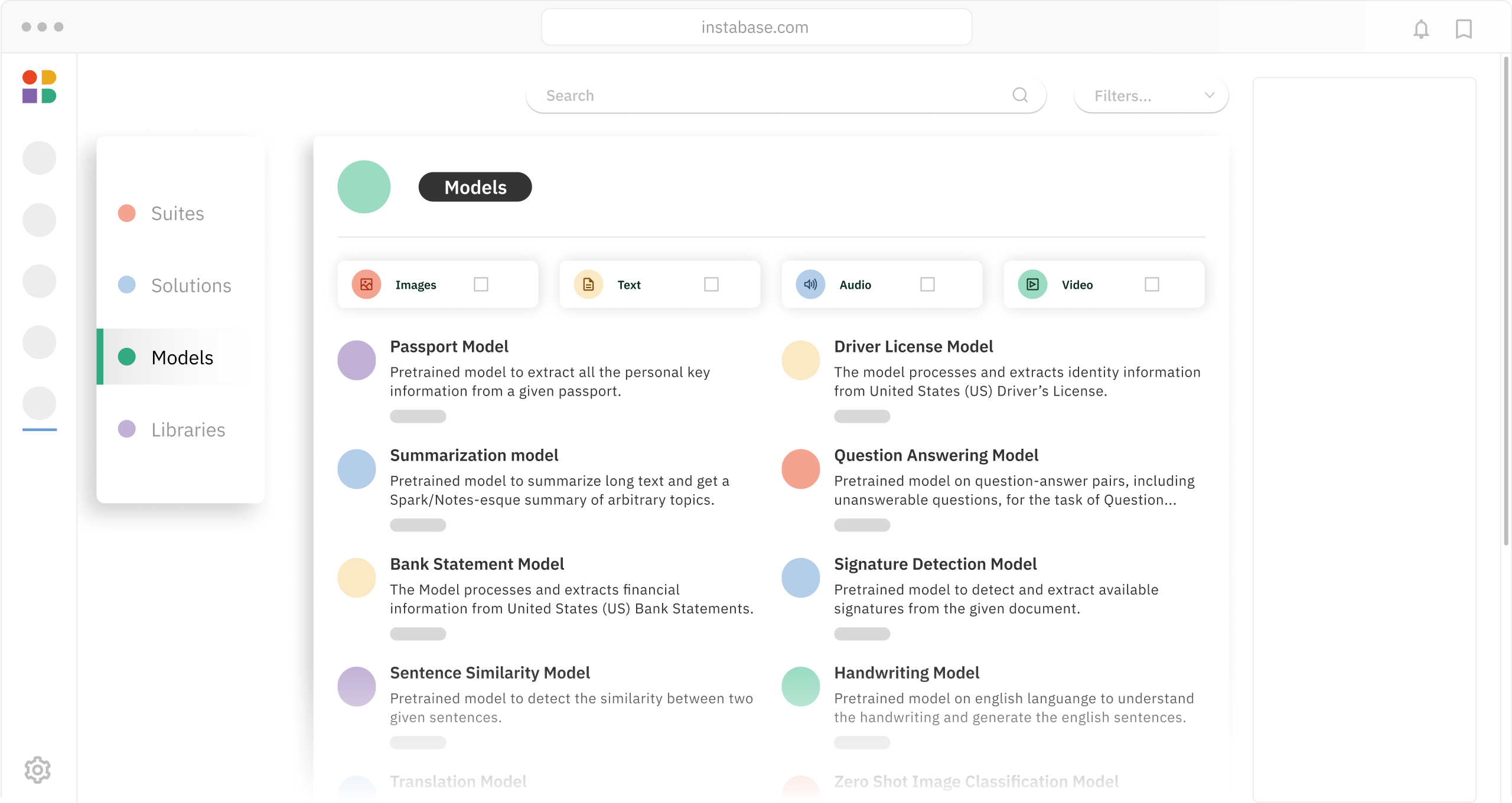
Task: Open Passport Model title
Action: tap(449, 347)
